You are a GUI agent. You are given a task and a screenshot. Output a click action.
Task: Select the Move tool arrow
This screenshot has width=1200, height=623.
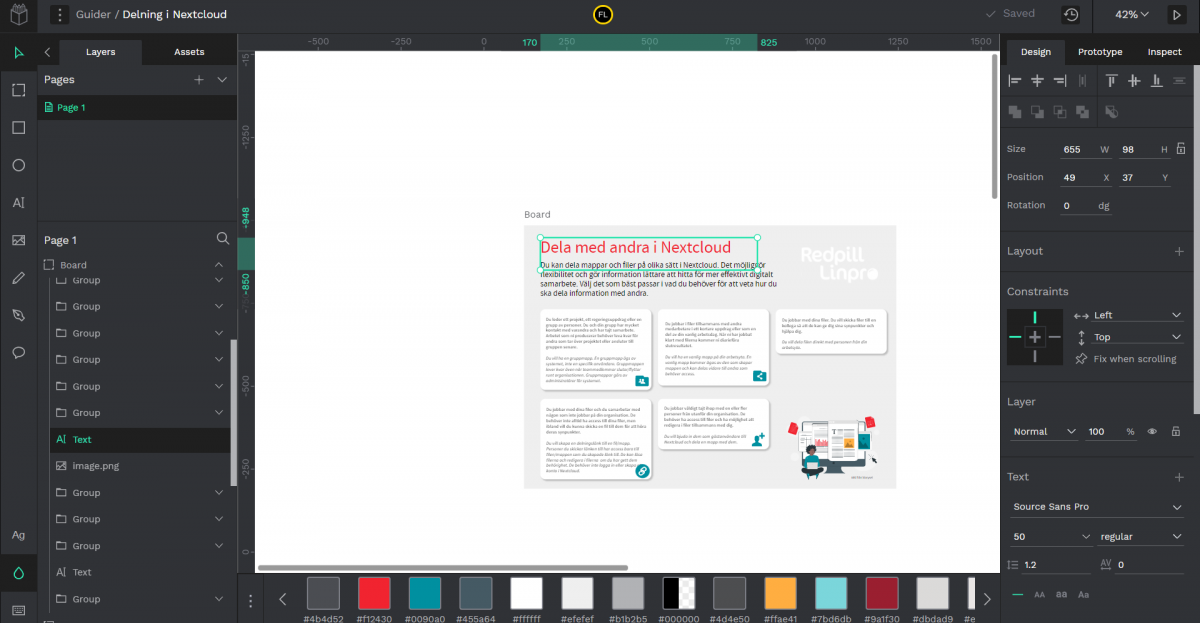point(18,53)
